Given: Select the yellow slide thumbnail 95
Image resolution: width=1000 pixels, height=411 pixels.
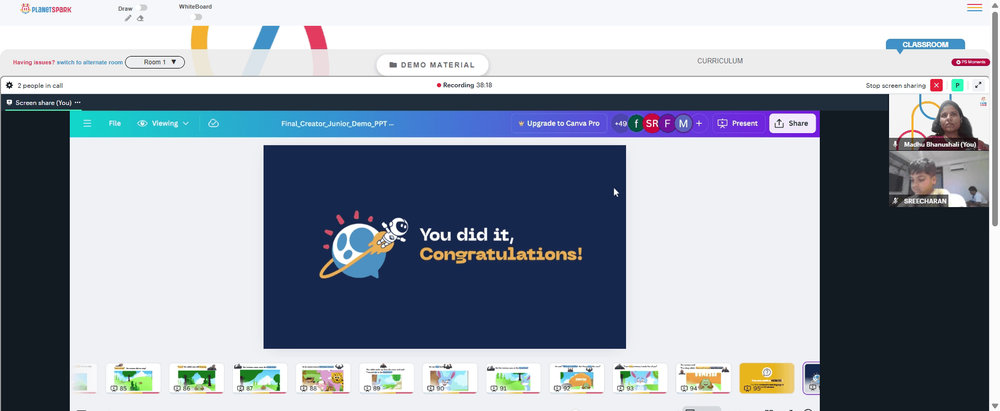Looking at the screenshot, I should [767, 378].
